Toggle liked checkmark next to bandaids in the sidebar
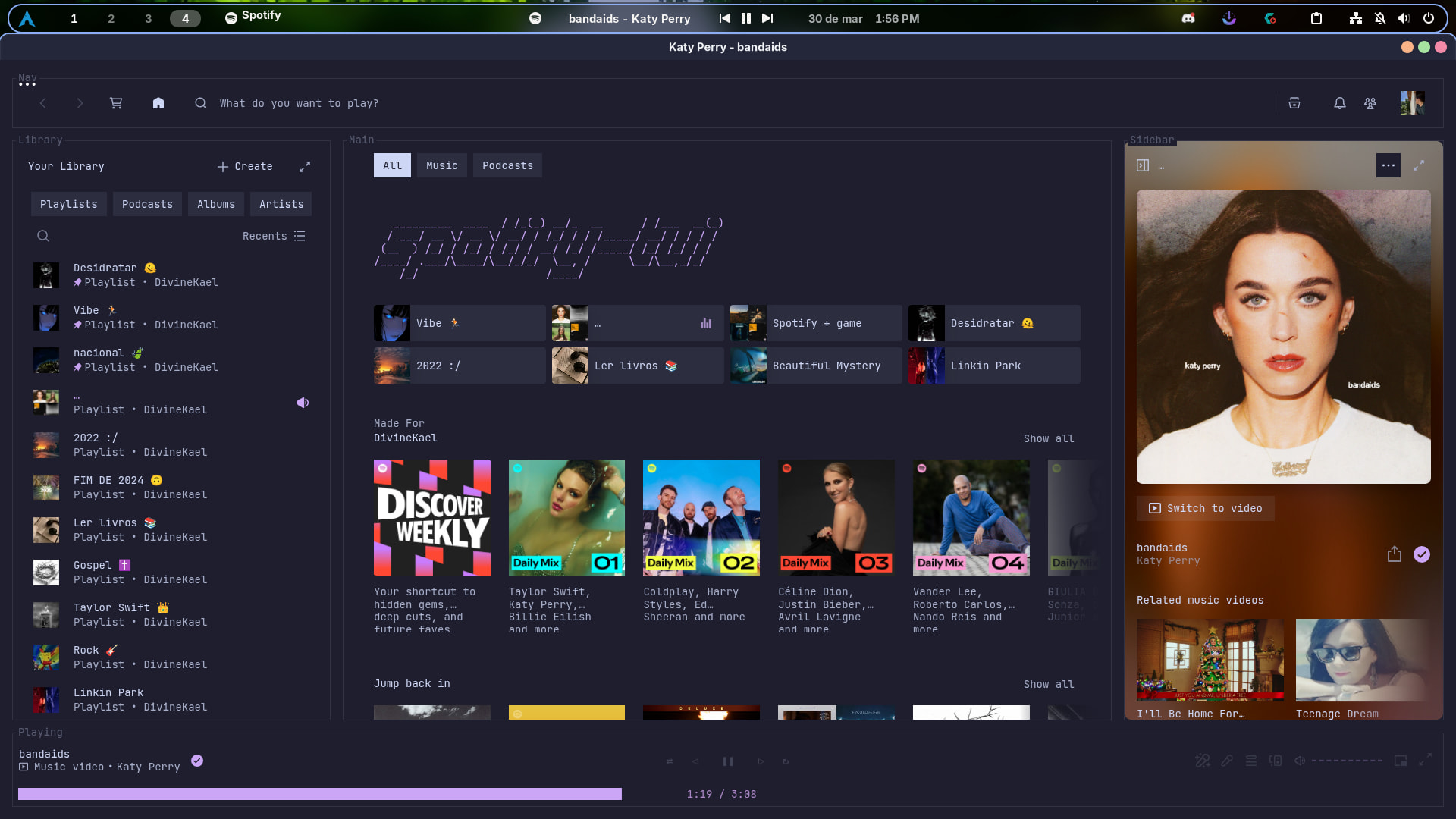The width and height of the screenshot is (1456, 819). 1421,554
